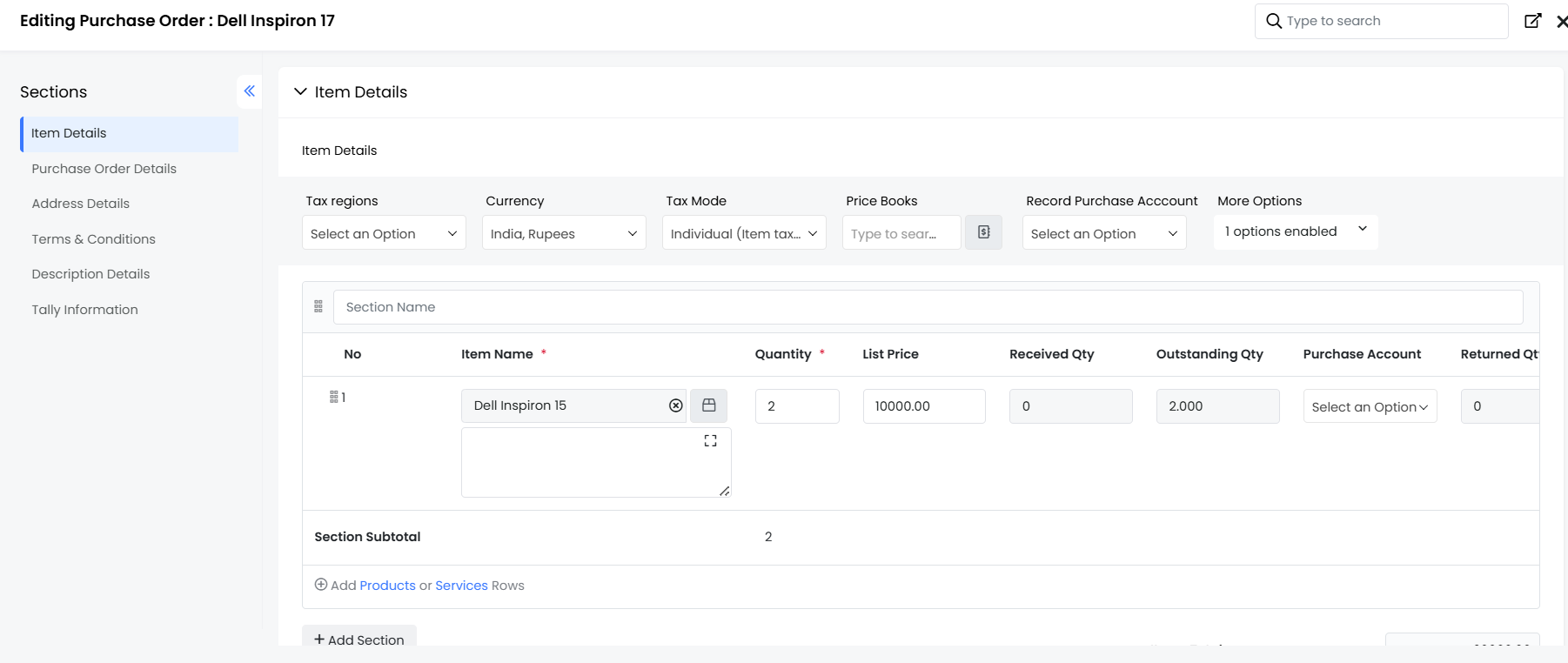Go to Purchase Order Details section

pyautogui.click(x=104, y=169)
